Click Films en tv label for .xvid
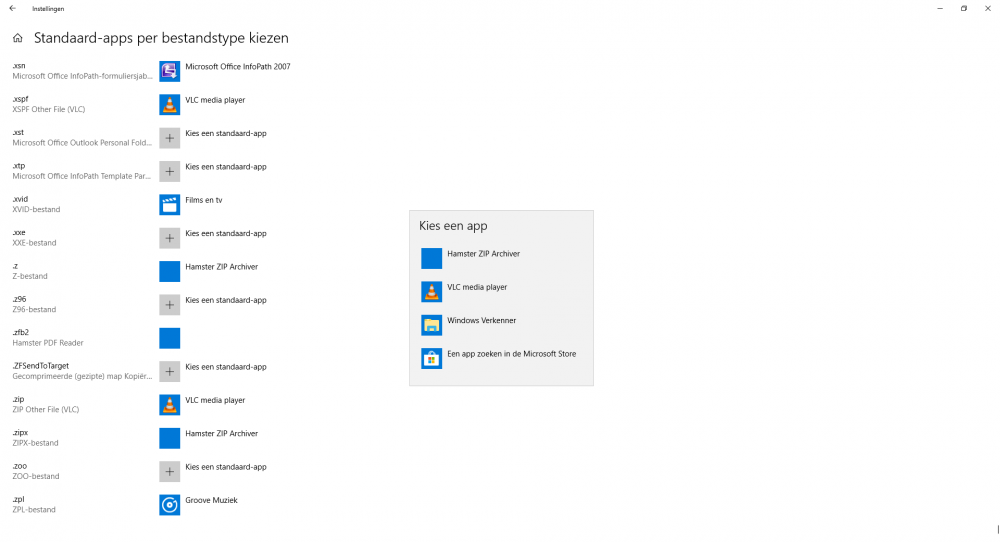 pos(203,200)
